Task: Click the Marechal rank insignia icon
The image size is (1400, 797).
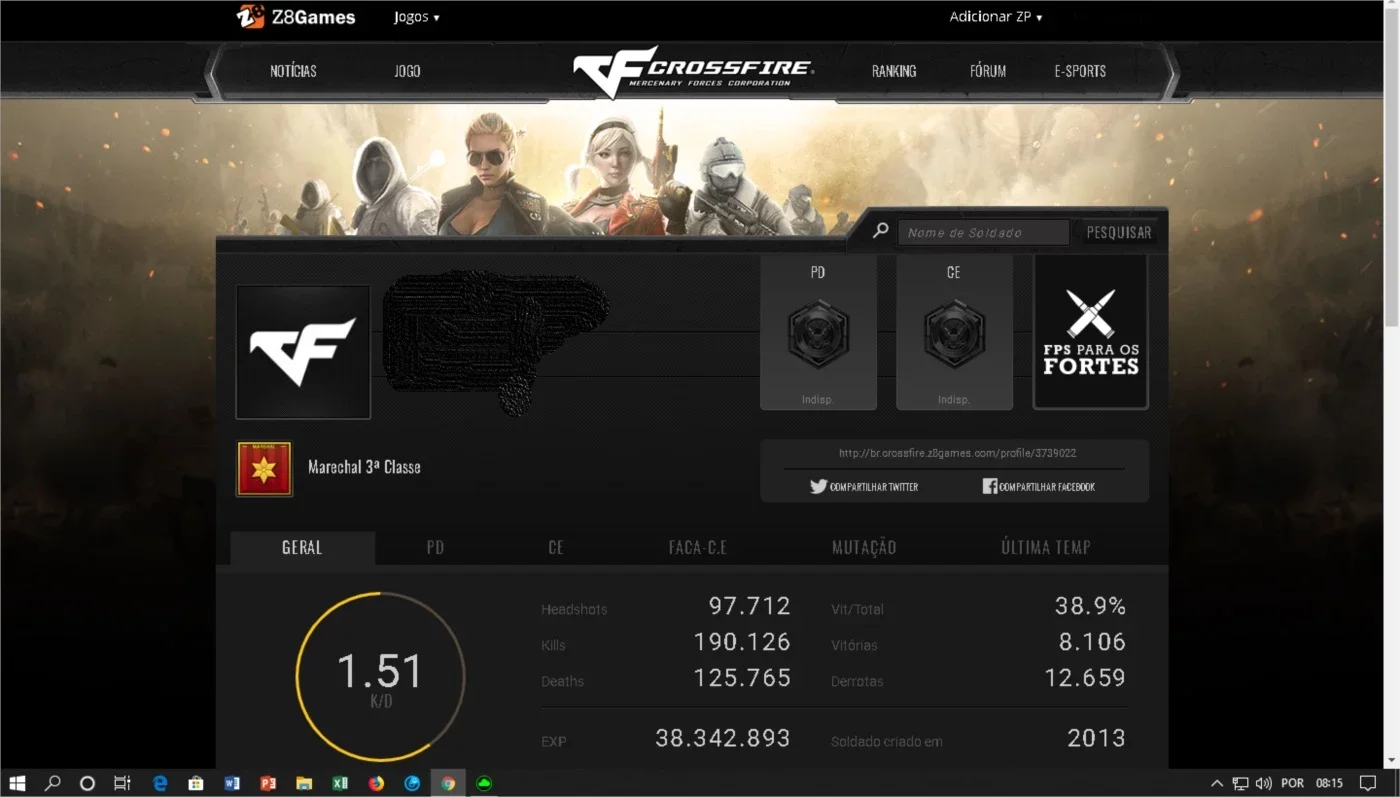Action: pyautogui.click(x=264, y=469)
